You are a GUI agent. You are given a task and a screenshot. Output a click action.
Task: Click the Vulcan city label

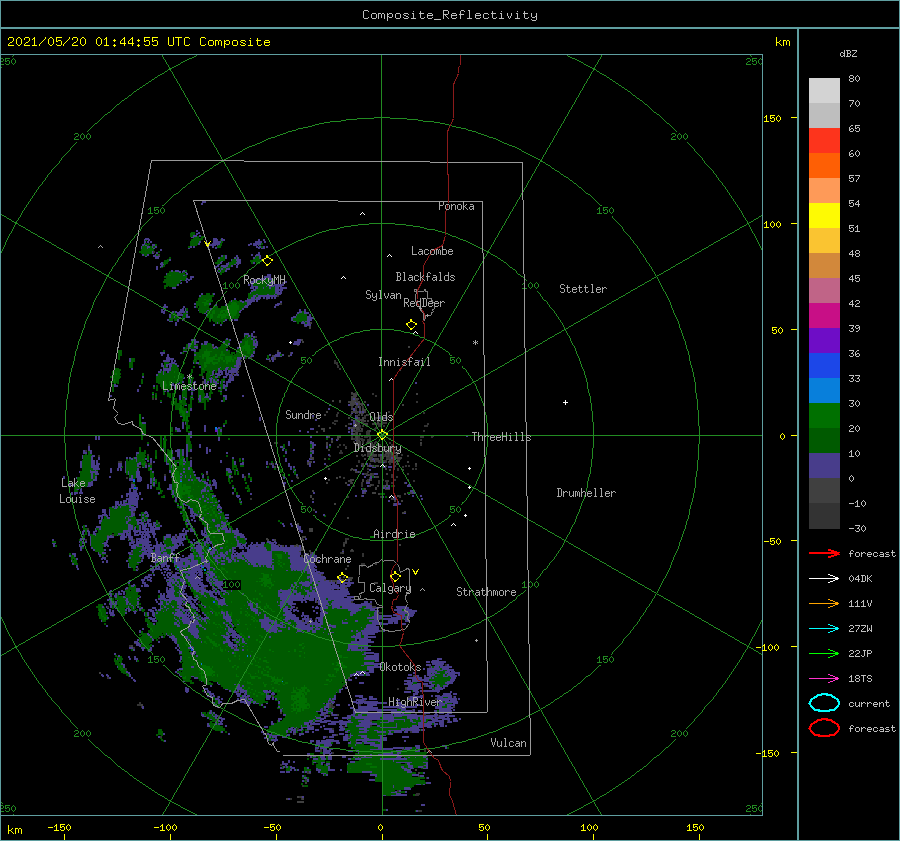click(508, 743)
